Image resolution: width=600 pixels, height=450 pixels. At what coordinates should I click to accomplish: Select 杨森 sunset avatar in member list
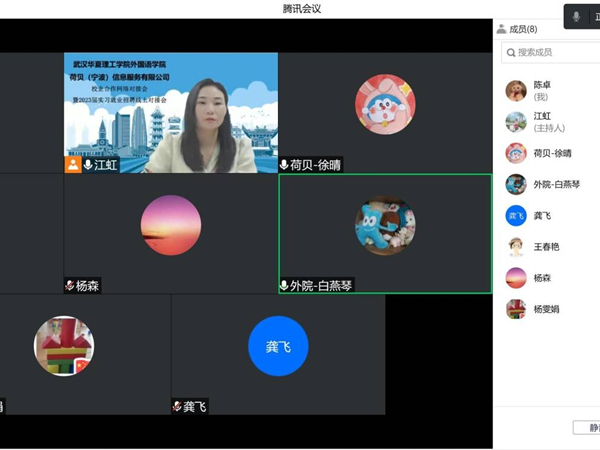516,278
